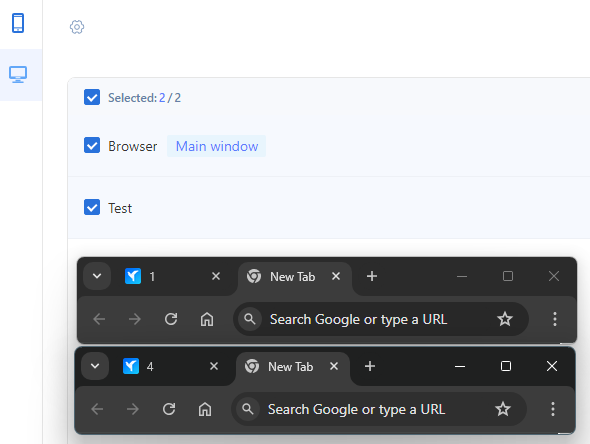Uncheck the Test checkbox
This screenshot has width=590, height=444.
click(92, 207)
